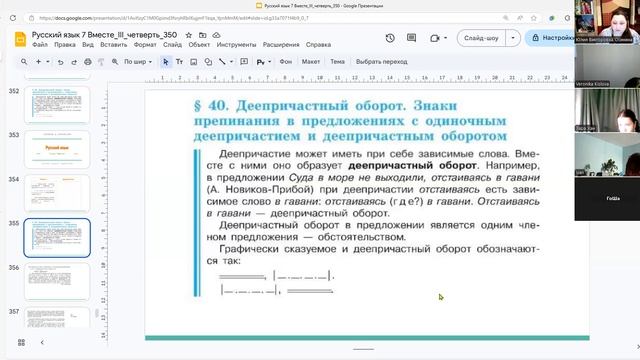
Task: Activate the paint format tool
Action: point(101,62)
